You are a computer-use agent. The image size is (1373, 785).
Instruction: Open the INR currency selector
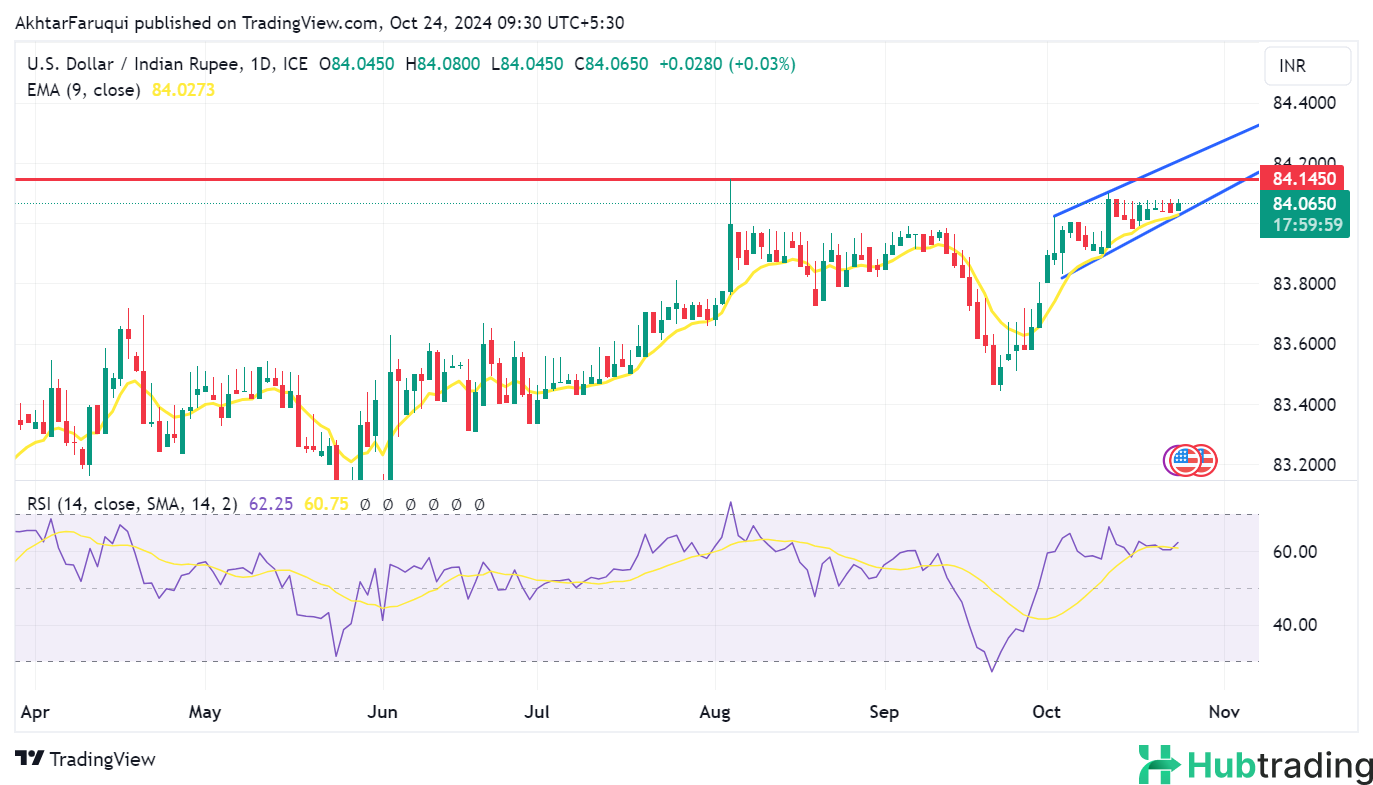[x=1306, y=67]
